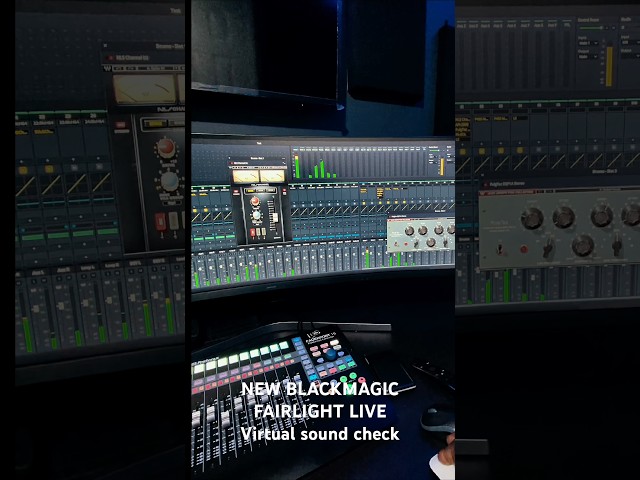640x480 pixels.
Task: Toggle first grey channel button in right view
Action: 538,150
